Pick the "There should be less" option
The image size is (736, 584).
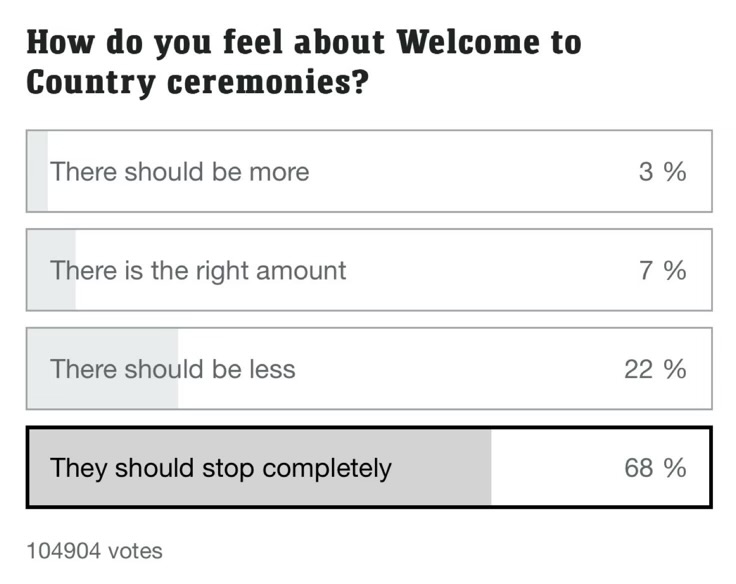click(173, 369)
